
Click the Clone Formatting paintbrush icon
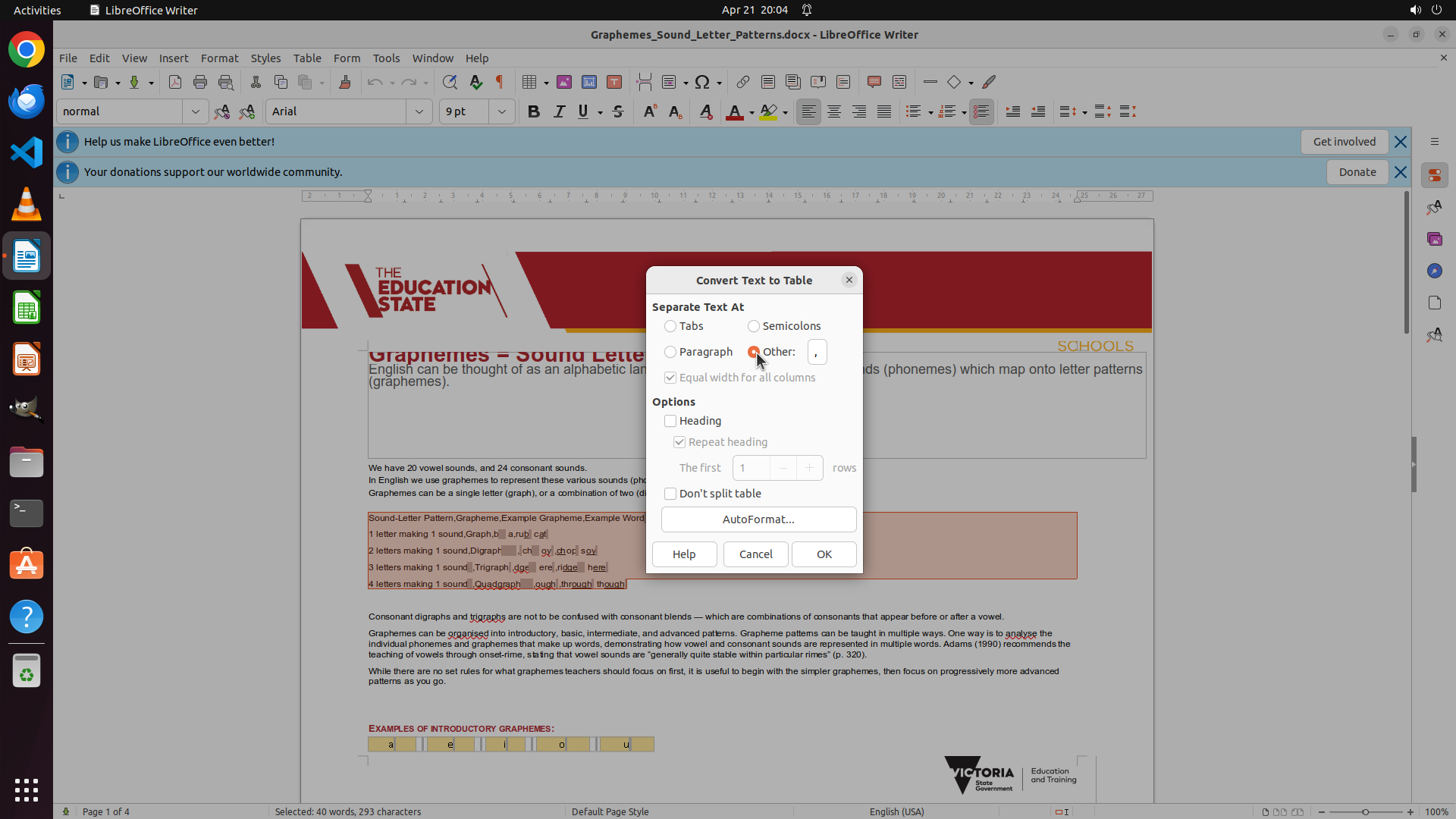[345, 82]
